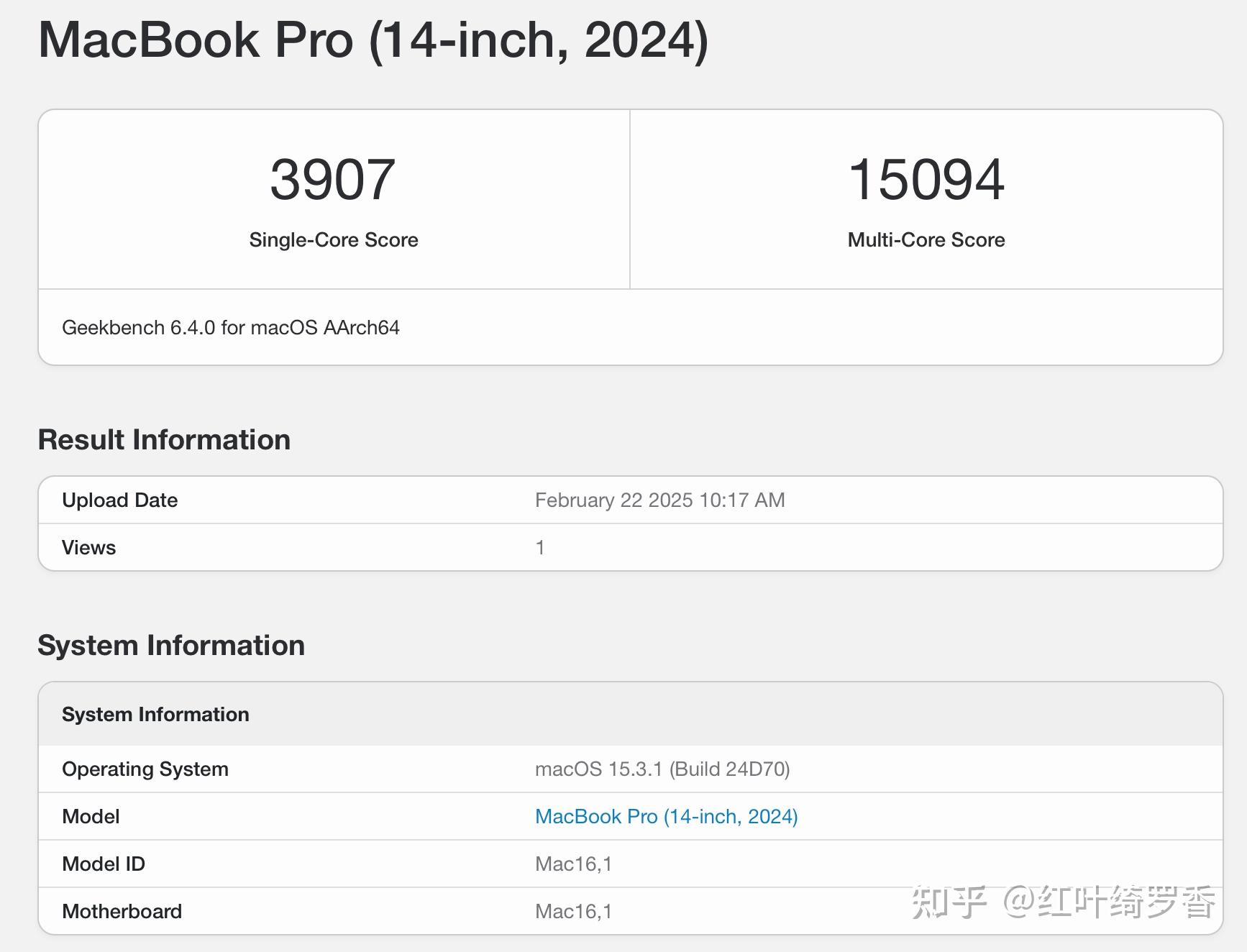The width and height of the screenshot is (1247, 952).
Task: Click the Result Information heading
Action: [x=164, y=439]
